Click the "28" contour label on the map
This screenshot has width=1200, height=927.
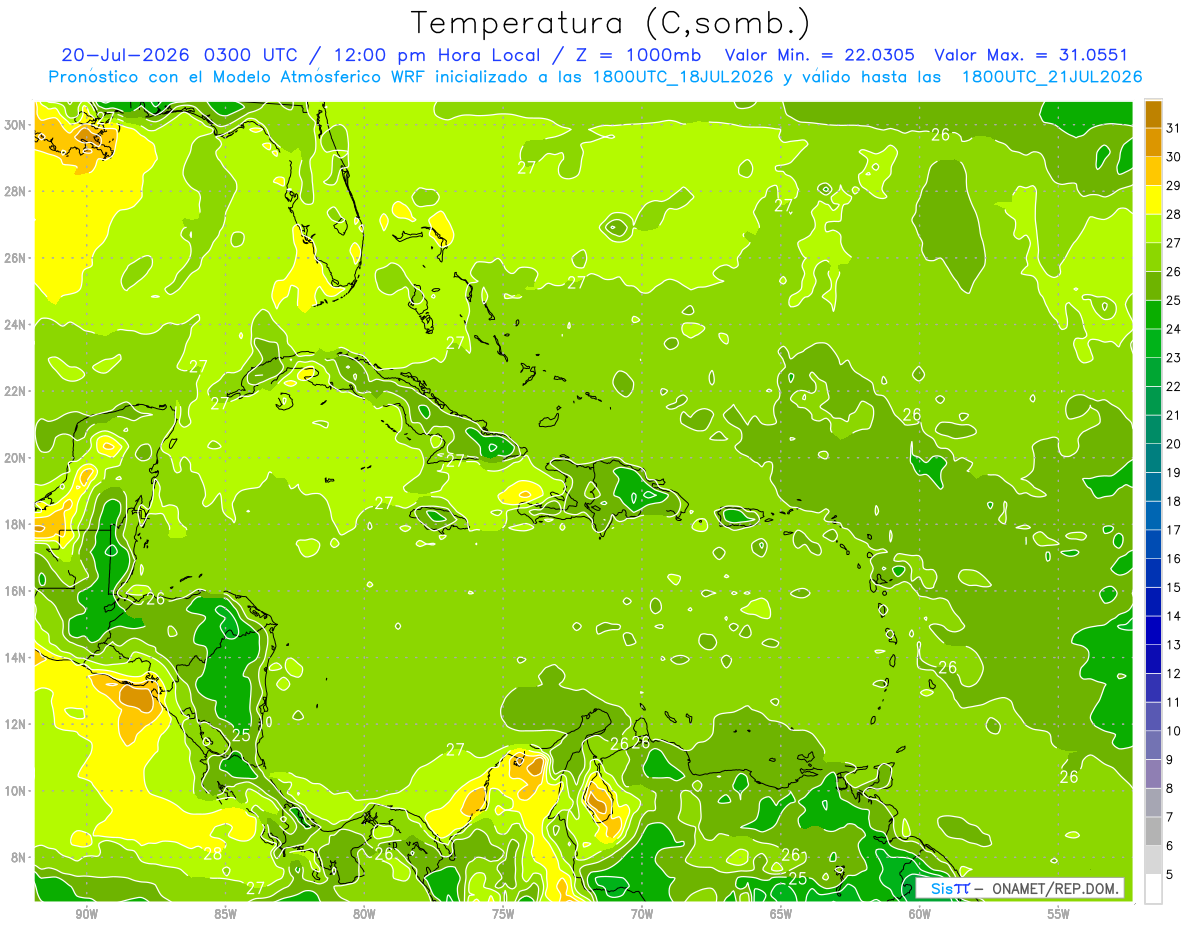pyautogui.click(x=213, y=854)
